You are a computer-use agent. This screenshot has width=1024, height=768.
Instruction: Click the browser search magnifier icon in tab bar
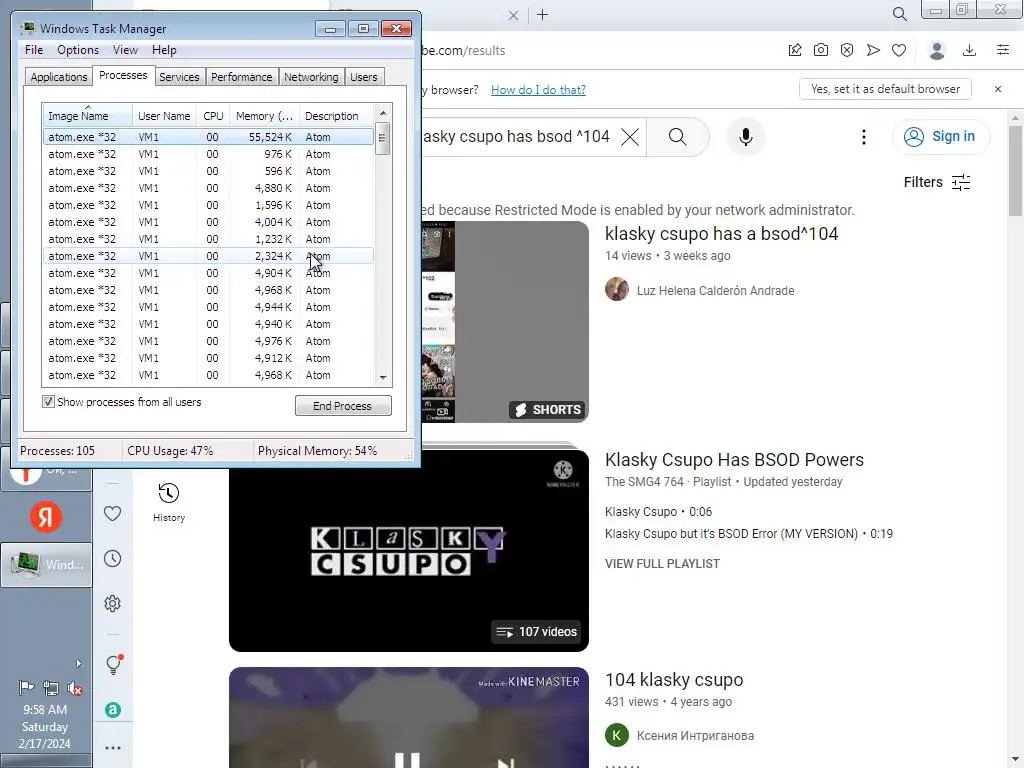coord(899,14)
